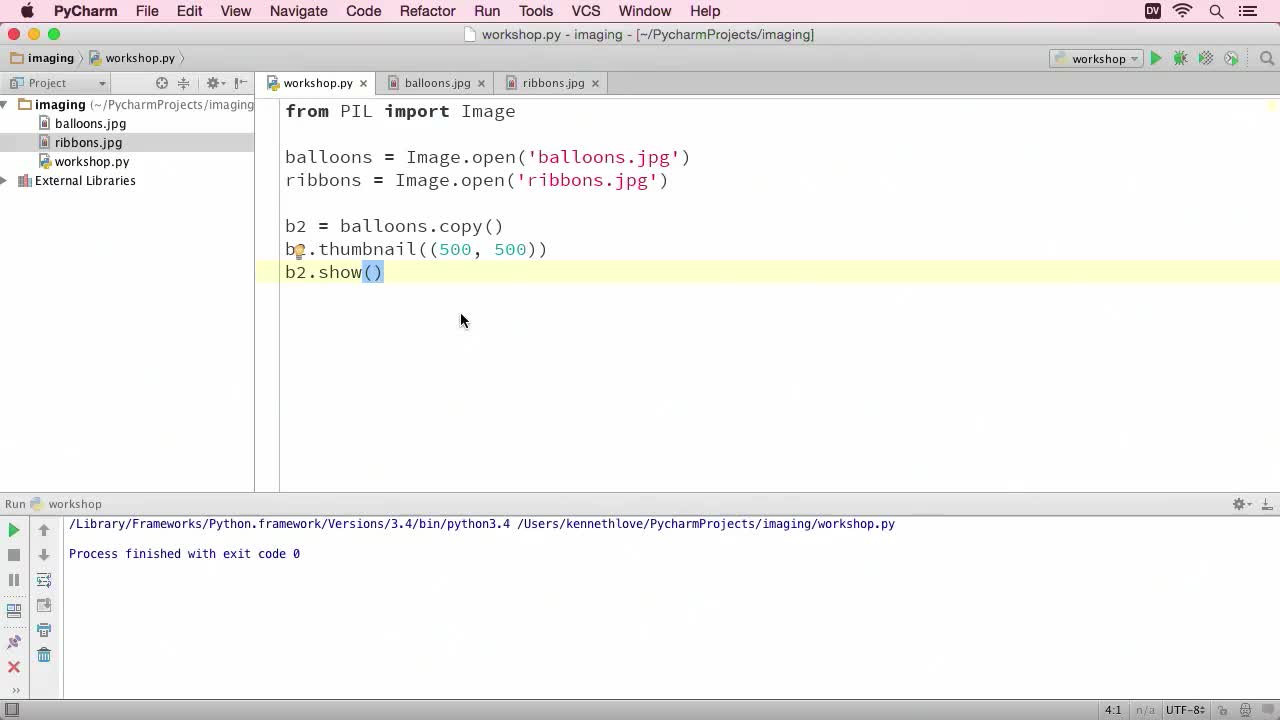Rerun the program from Run panel
The height and width of the screenshot is (720, 1280).
13,530
